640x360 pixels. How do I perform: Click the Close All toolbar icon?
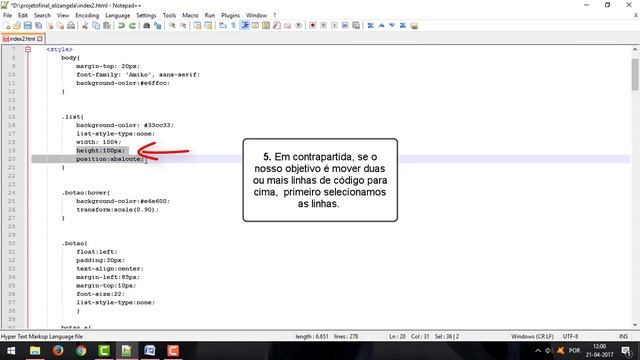click(x=60, y=25)
